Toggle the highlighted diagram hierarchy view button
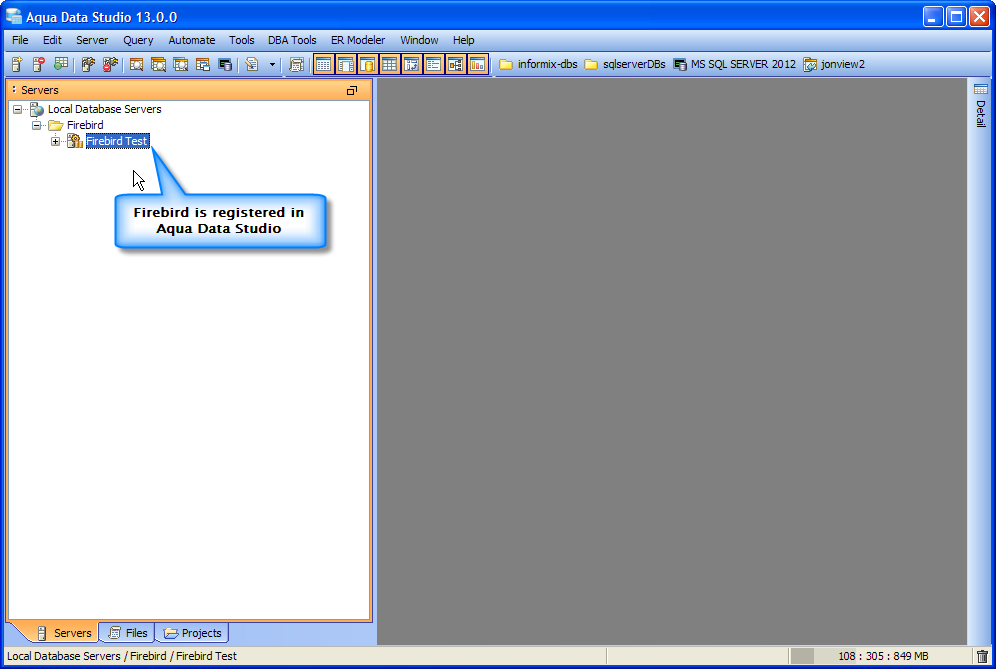Viewport: 996px width, 669px height. pyautogui.click(x=455, y=64)
